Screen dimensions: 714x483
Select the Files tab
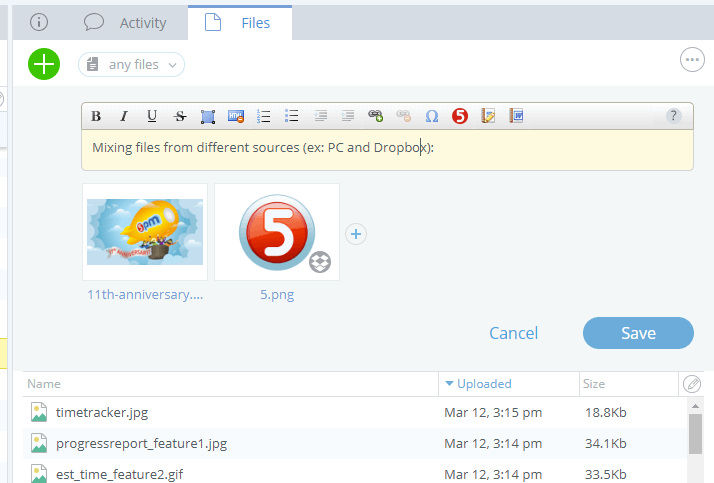coord(240,23)
